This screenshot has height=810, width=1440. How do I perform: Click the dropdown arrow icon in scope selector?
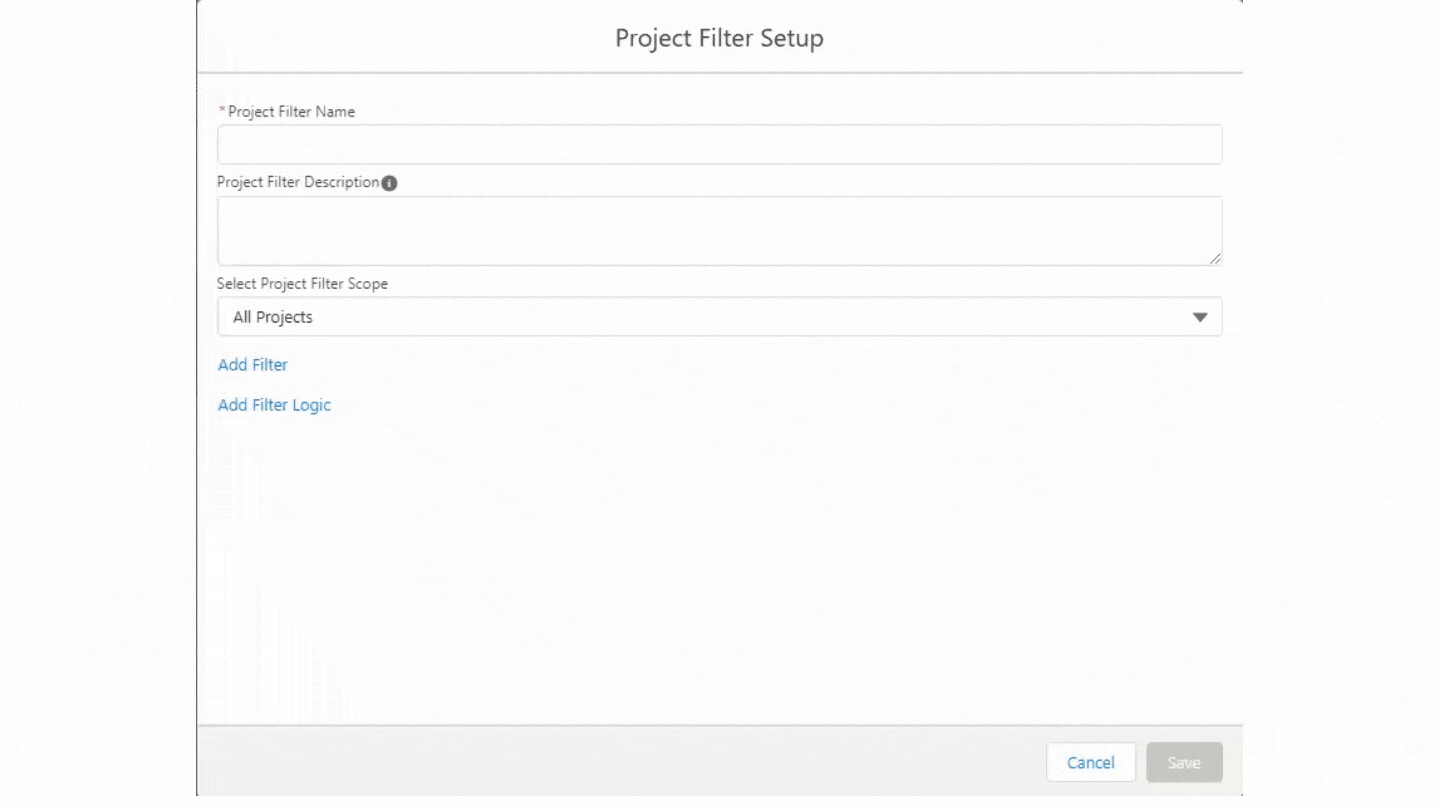pos(1200,317)
